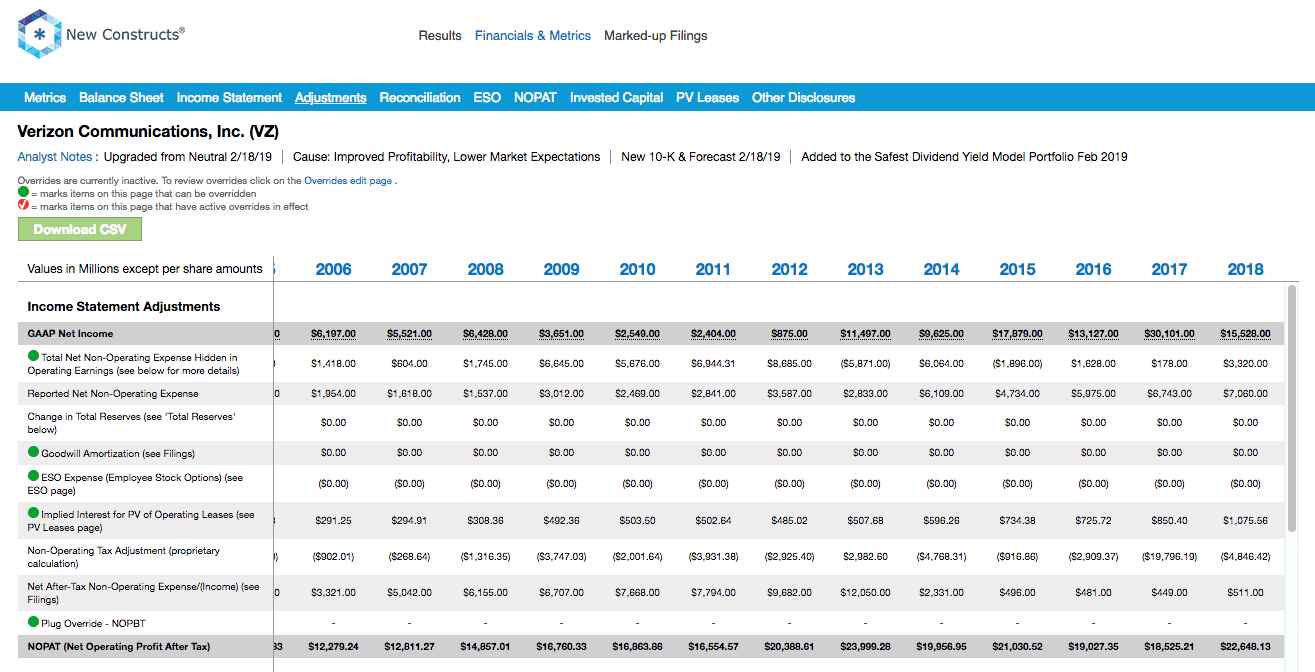Open the Results page
Screen dimensions: 1315x672
pos(440,35)
